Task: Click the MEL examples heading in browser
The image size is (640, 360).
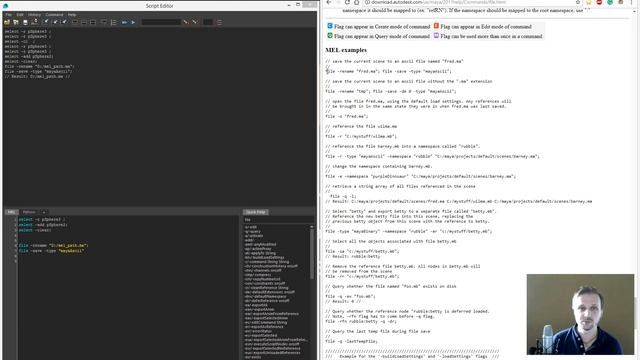Action: (x=346, y=50)
